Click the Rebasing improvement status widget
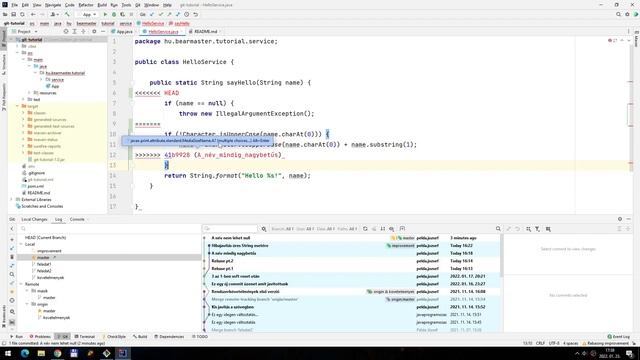The image size is (640, 360). [606, 344]
